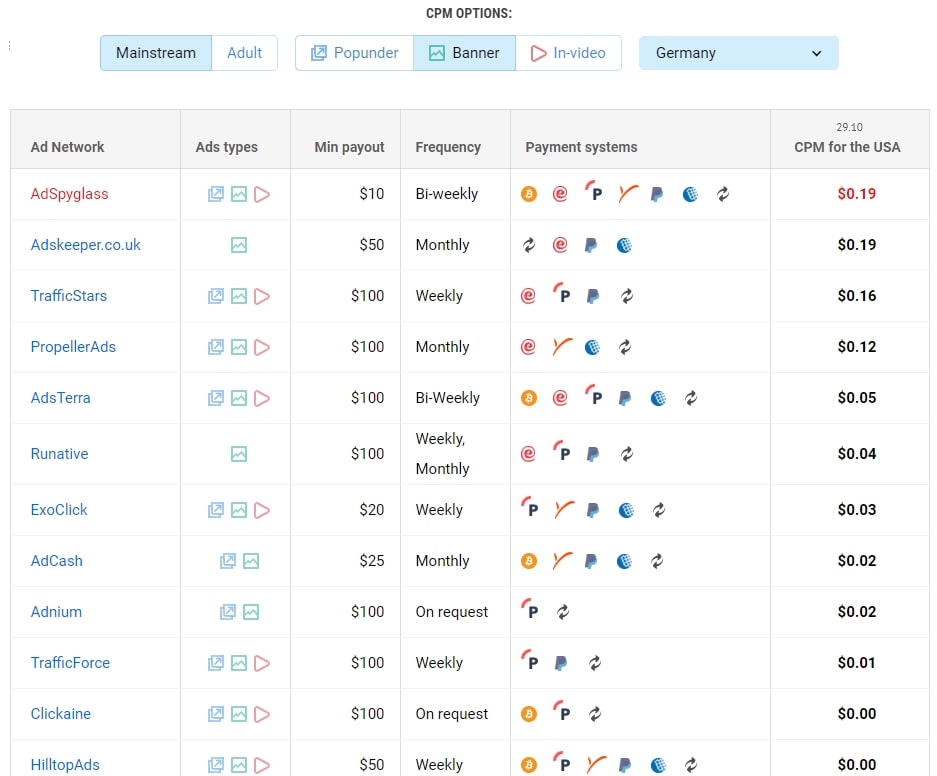Click AdSpyglass Bitcoin payment icon
The height and width of the screenshot is (776, 937).
529,194
